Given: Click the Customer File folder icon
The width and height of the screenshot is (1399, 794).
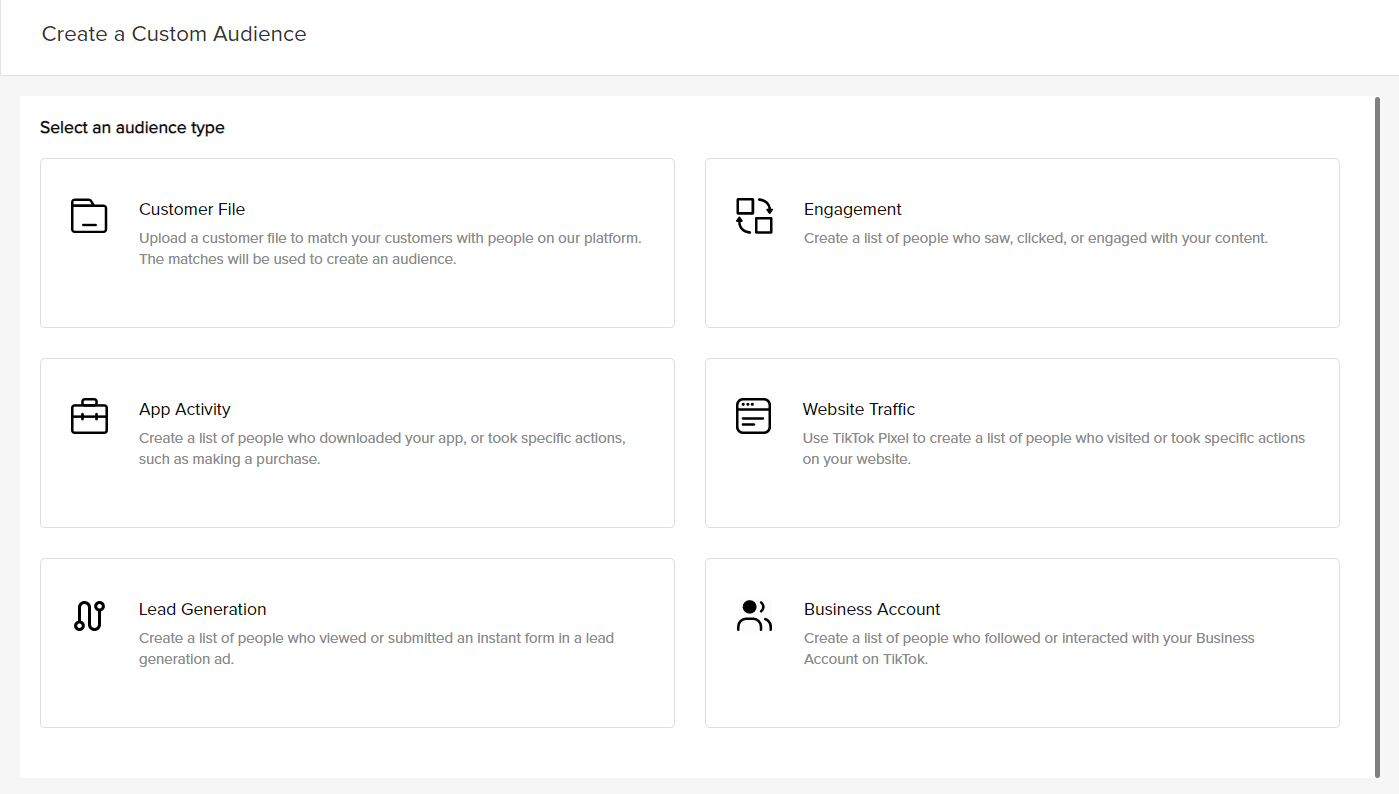Looking at the screenshot, I should point(89,216).
